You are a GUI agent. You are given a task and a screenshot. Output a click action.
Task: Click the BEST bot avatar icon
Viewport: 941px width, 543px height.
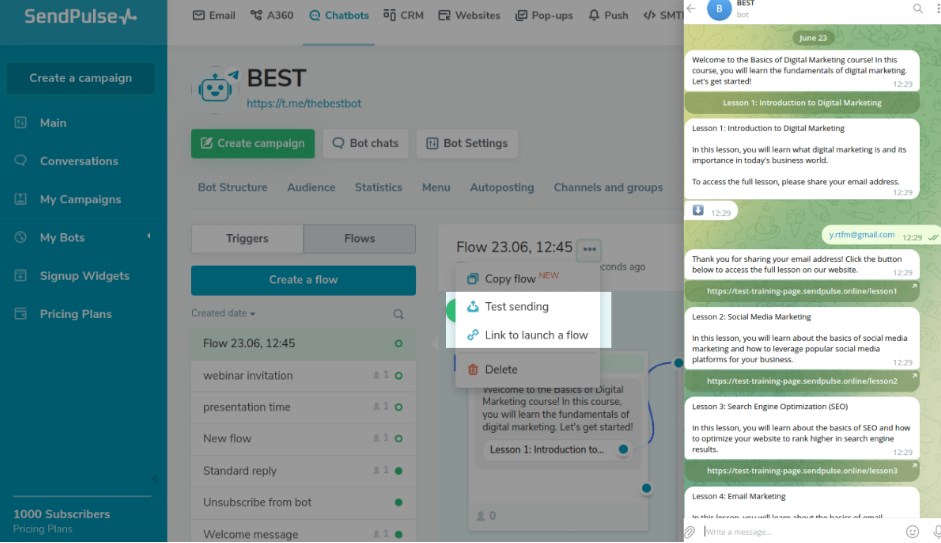click(x=215, y=90)
